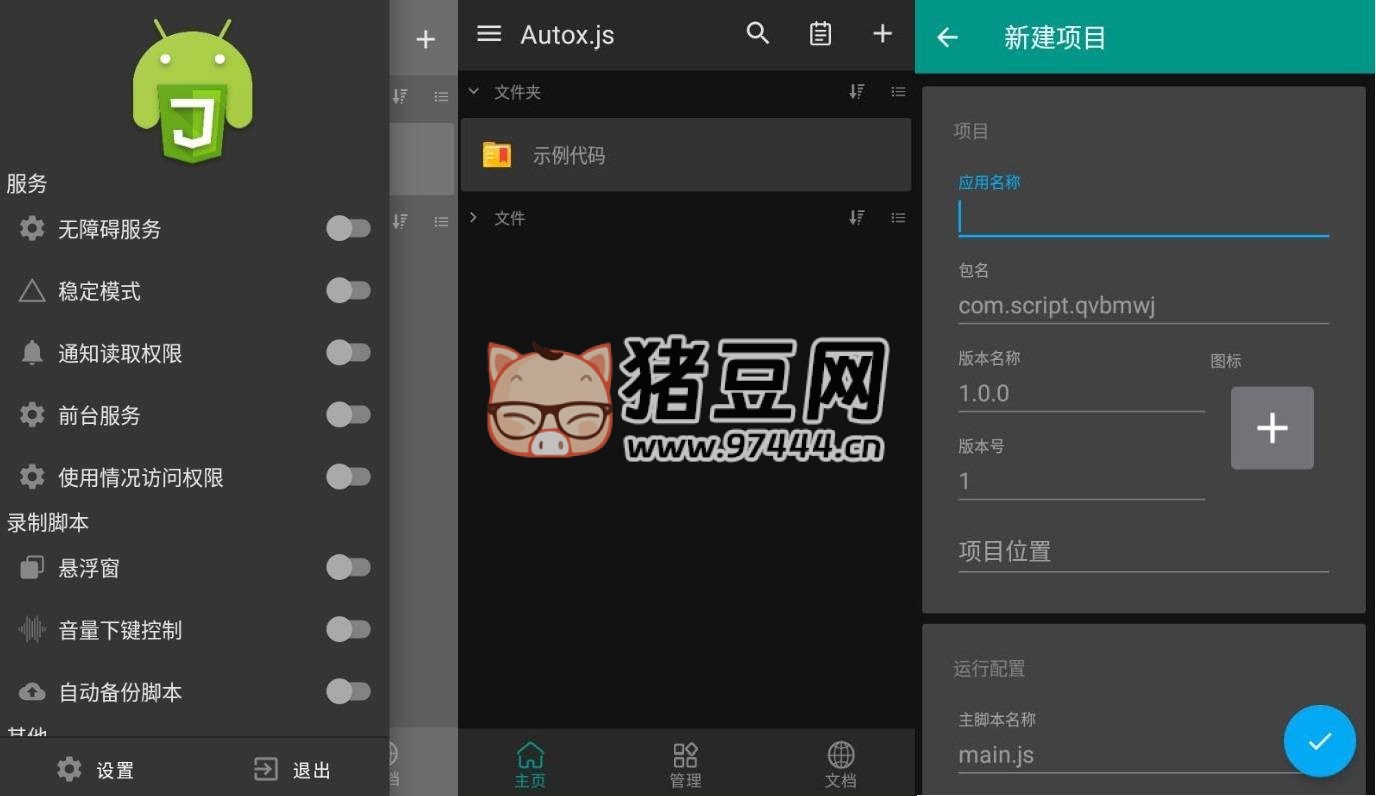Expand the 文件 section chevron
This screenshot has height=796, width=1376.
[474, 218]
